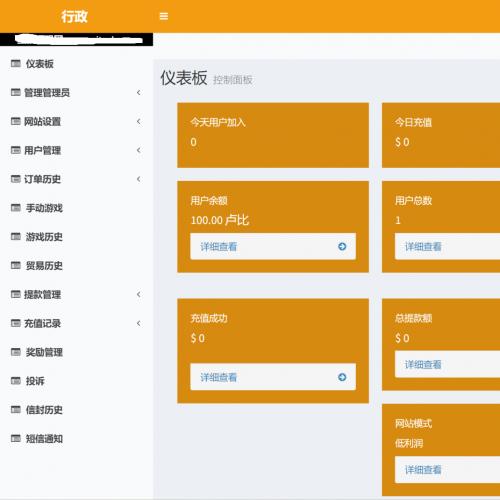Click 详细查看 under 用户总数
The image size is (500, 500).
point(423,247)
